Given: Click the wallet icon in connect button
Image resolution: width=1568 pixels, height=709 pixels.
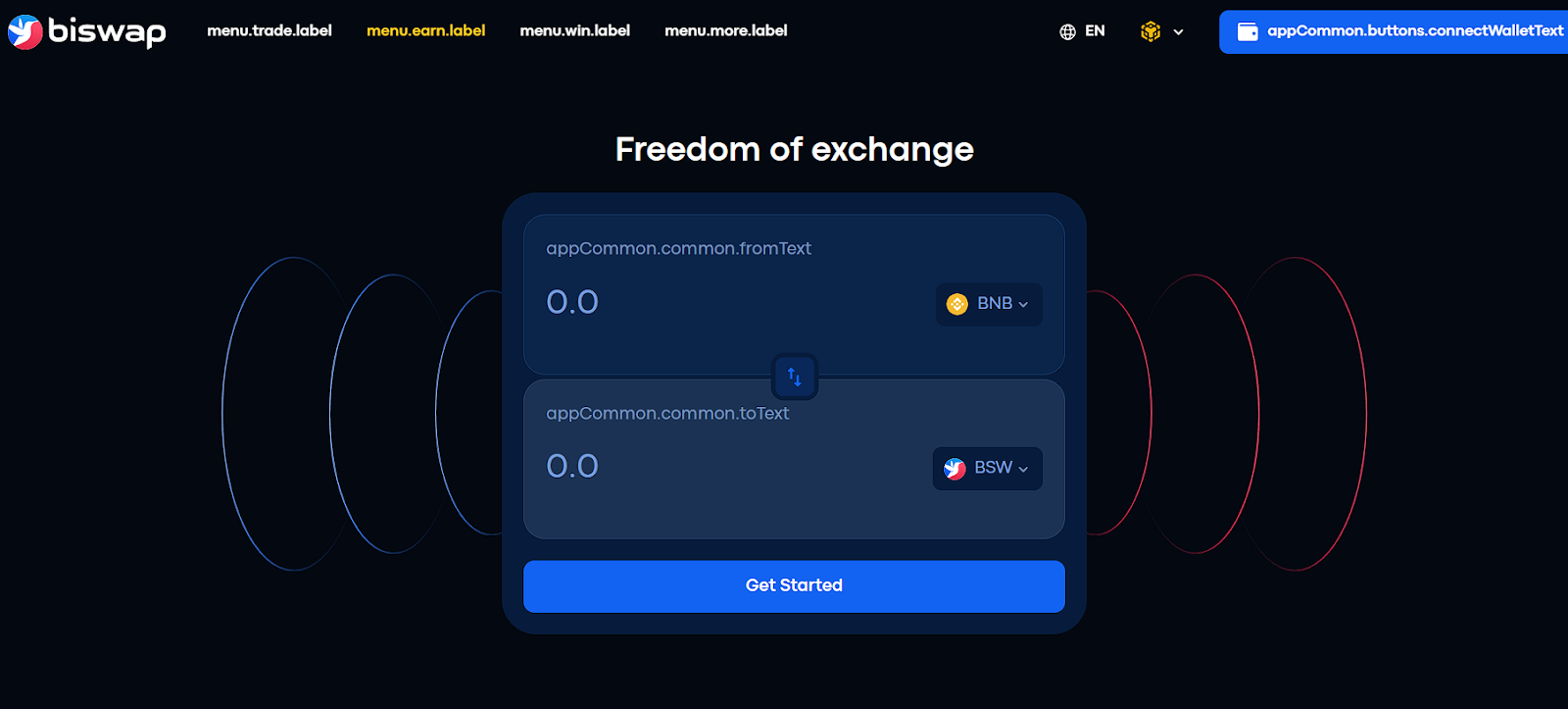Looking at the screenshot, I should pyautogui.click(x=1248, y=31).
